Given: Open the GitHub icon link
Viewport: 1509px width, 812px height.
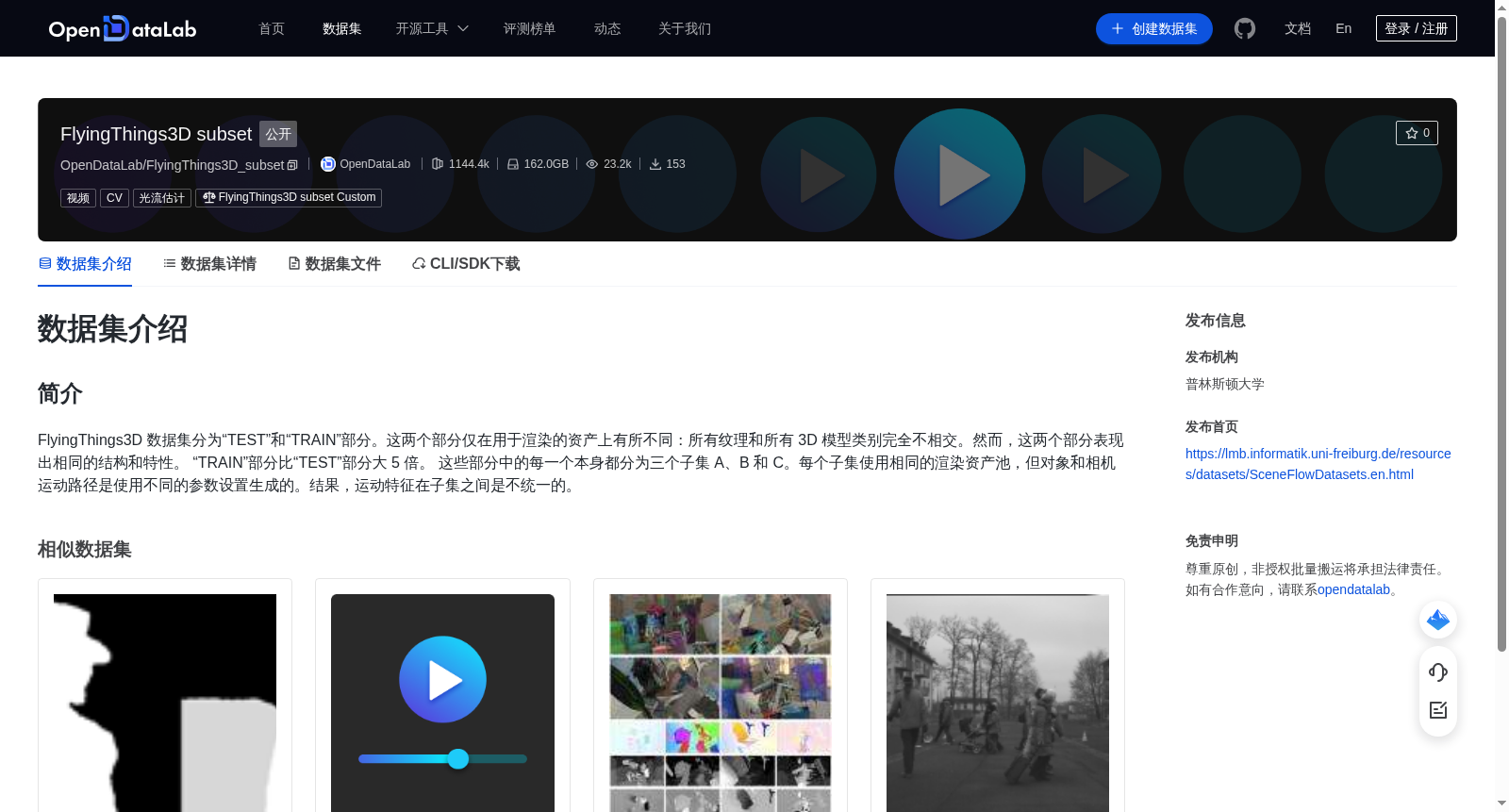Looking at the screenshot, I should pos(1245,28).
